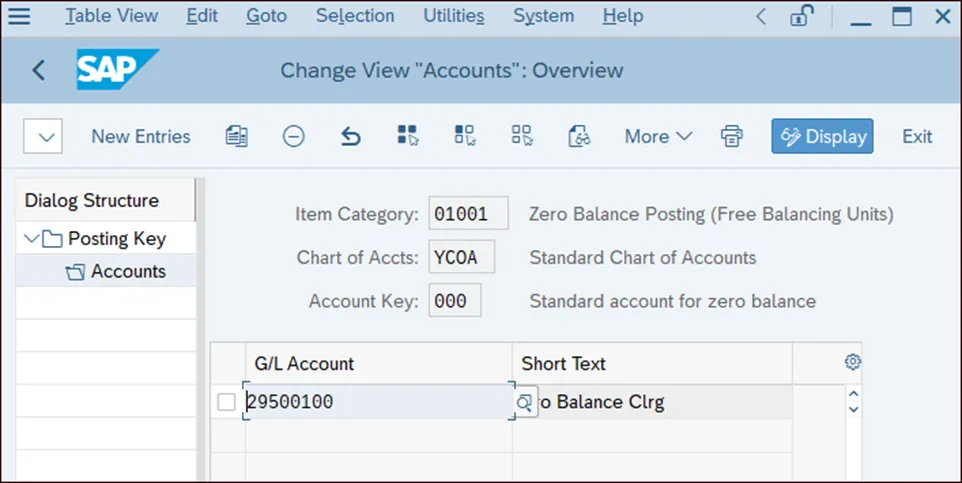Viewport: 962px width, 483px height.
Task: Click the Delete minus-circle toolbar icon
Action: 293,137
